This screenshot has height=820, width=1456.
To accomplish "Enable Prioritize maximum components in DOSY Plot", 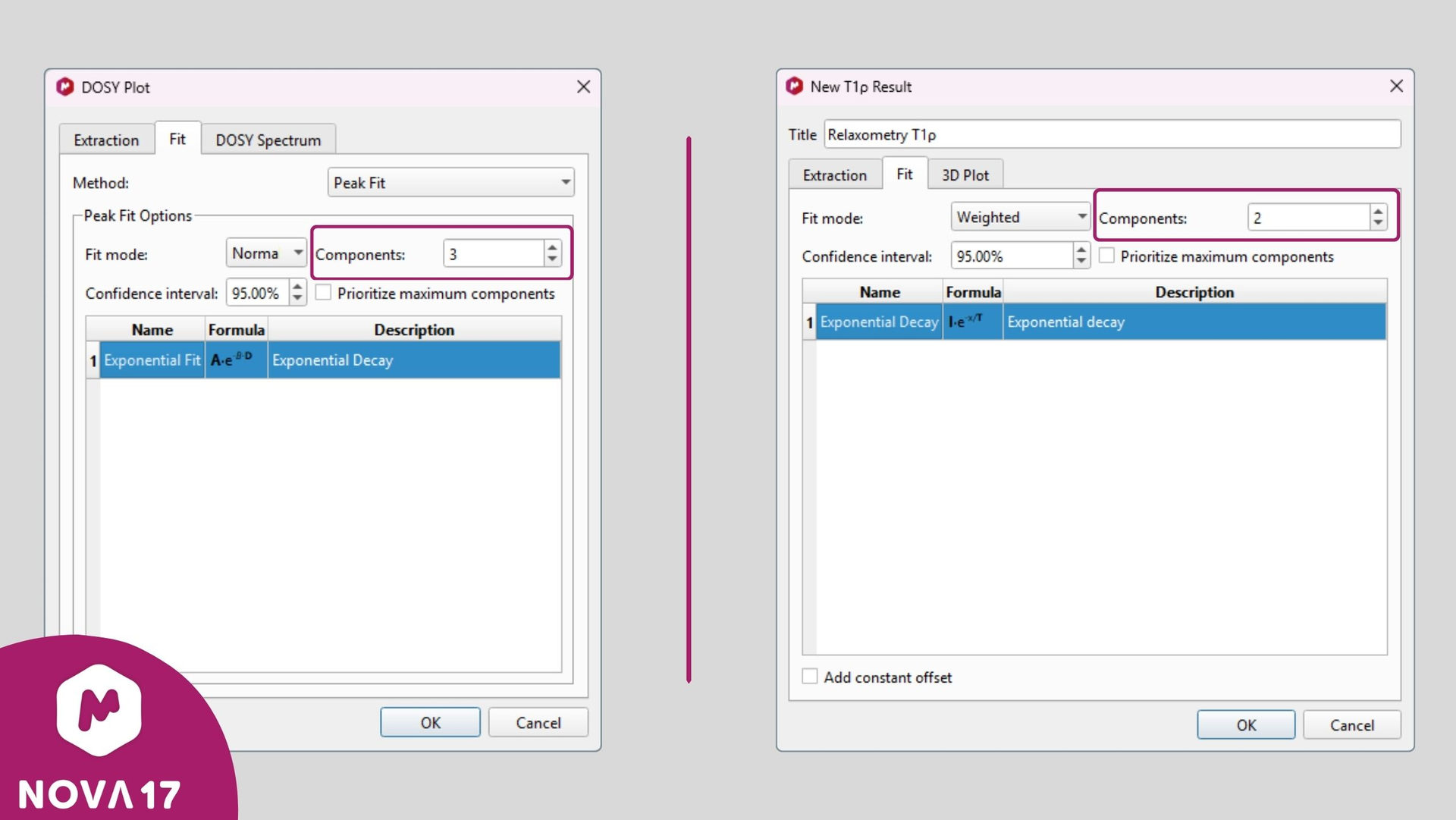I will pyautogui.click(x=324, y=293).
